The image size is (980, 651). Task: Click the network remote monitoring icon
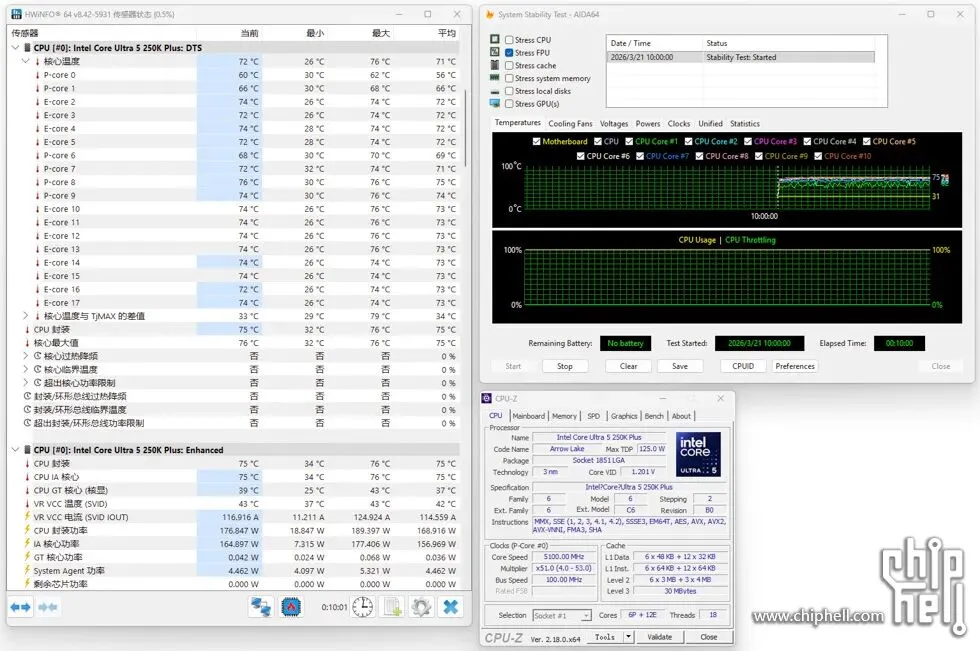pos(261,607)
